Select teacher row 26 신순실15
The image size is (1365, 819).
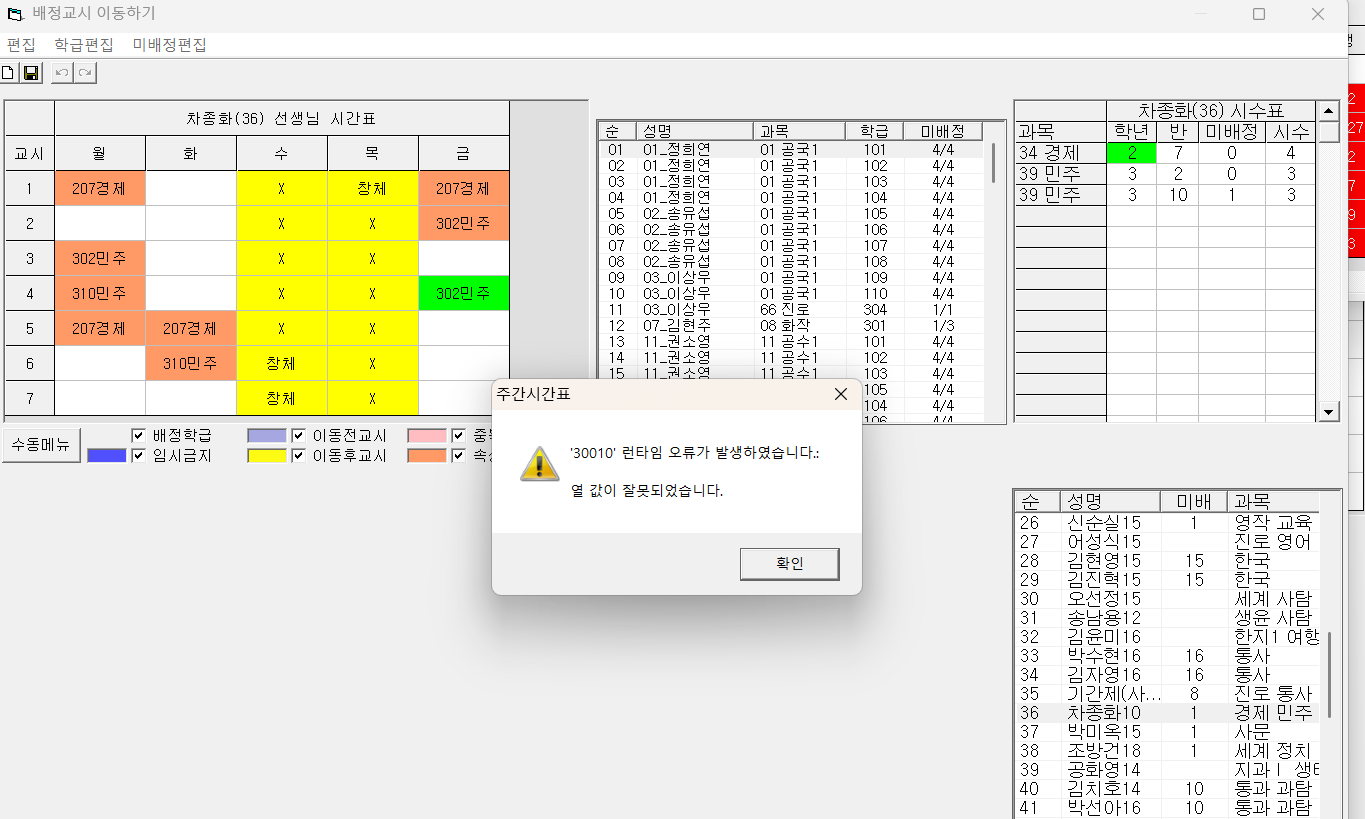pos(1167,522)
